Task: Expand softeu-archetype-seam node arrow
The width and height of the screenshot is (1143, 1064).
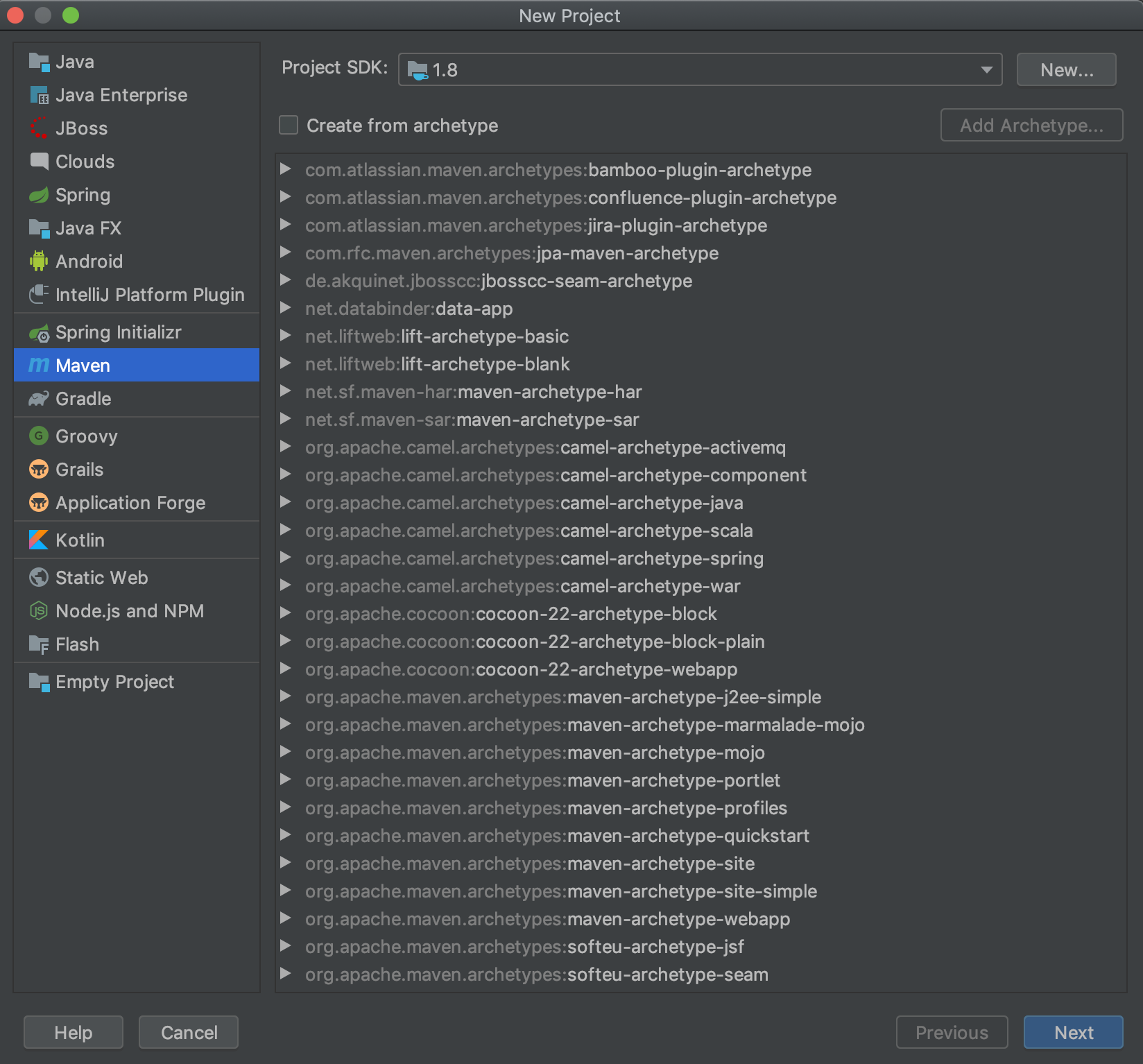Action: pos(285,974)
